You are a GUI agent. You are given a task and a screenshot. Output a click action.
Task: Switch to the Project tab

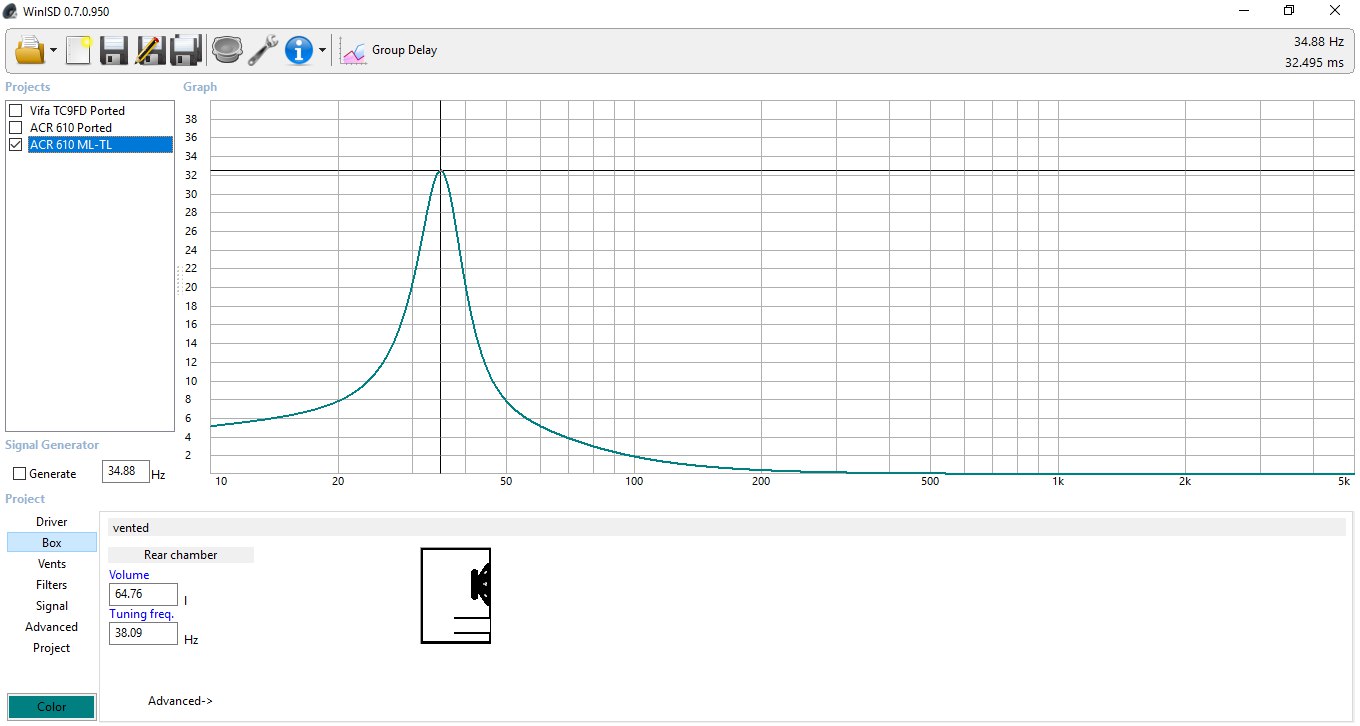[x=52, y=648]
